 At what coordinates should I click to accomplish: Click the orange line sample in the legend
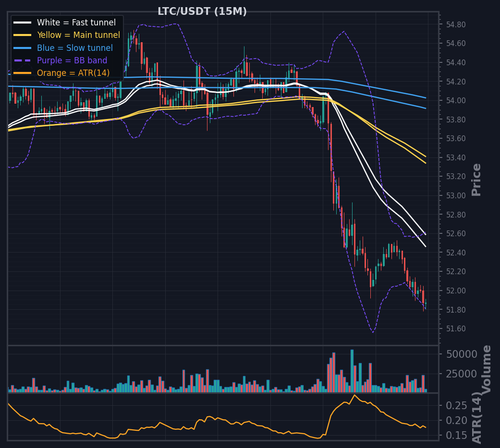[22, 73]
